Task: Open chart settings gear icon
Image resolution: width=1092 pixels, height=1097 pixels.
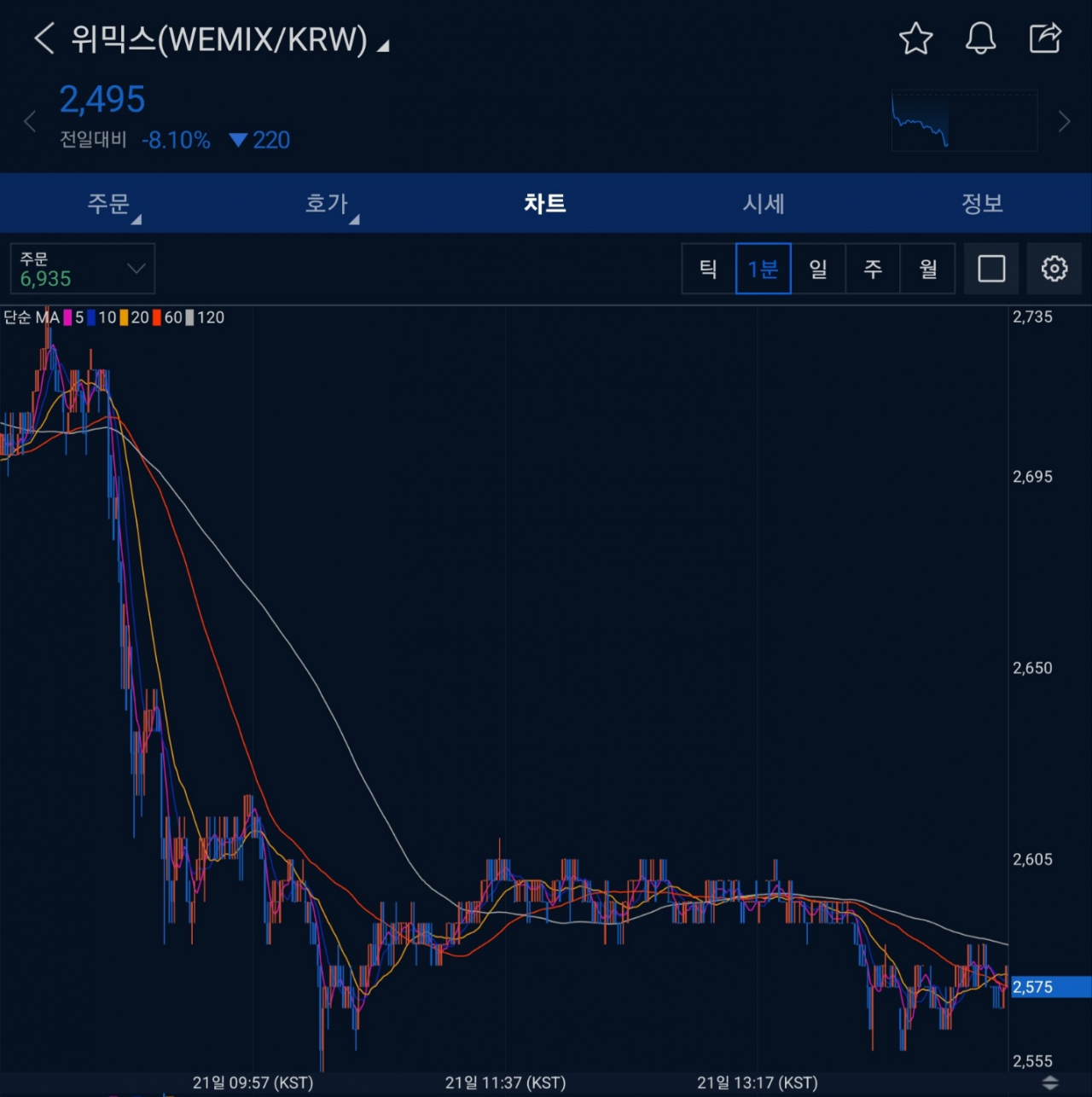Action: coord(1054,269)
